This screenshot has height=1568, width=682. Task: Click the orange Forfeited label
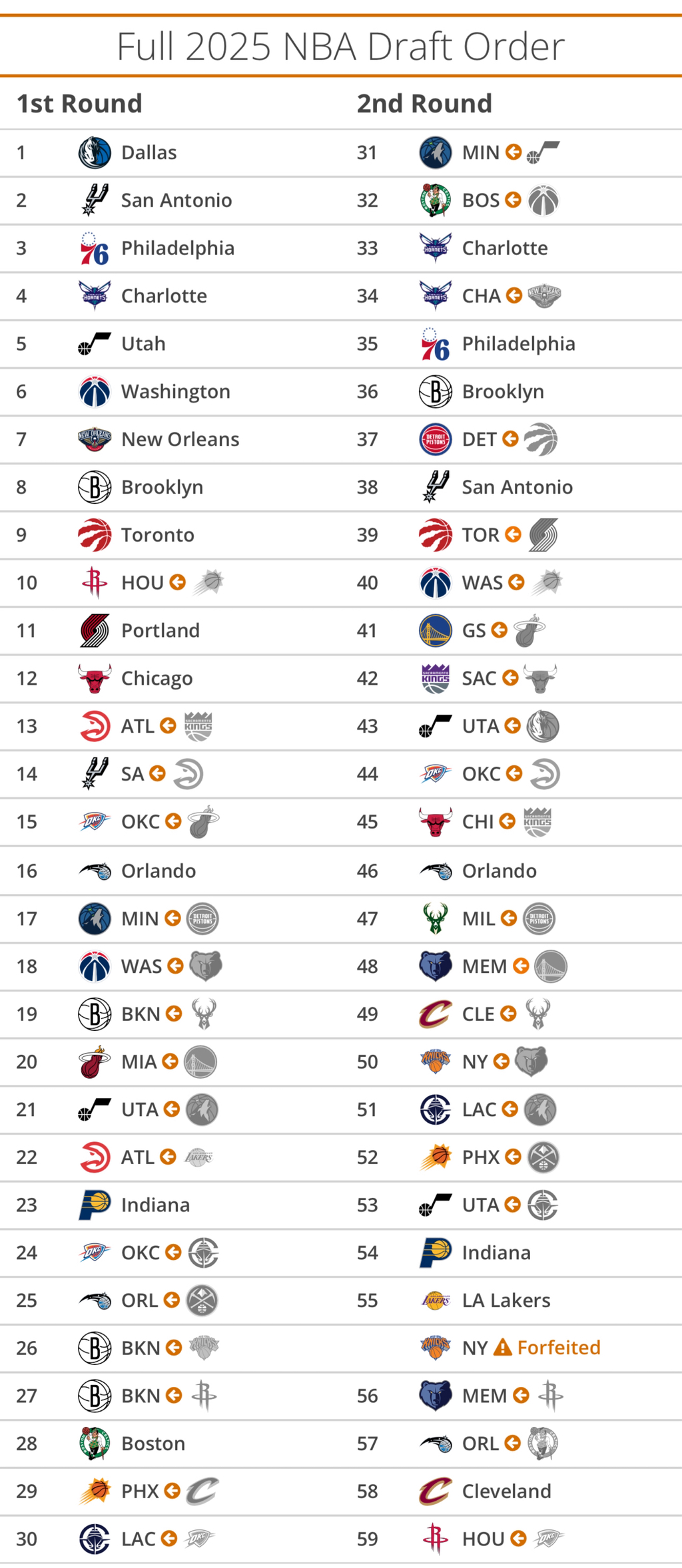[559, 1347]
